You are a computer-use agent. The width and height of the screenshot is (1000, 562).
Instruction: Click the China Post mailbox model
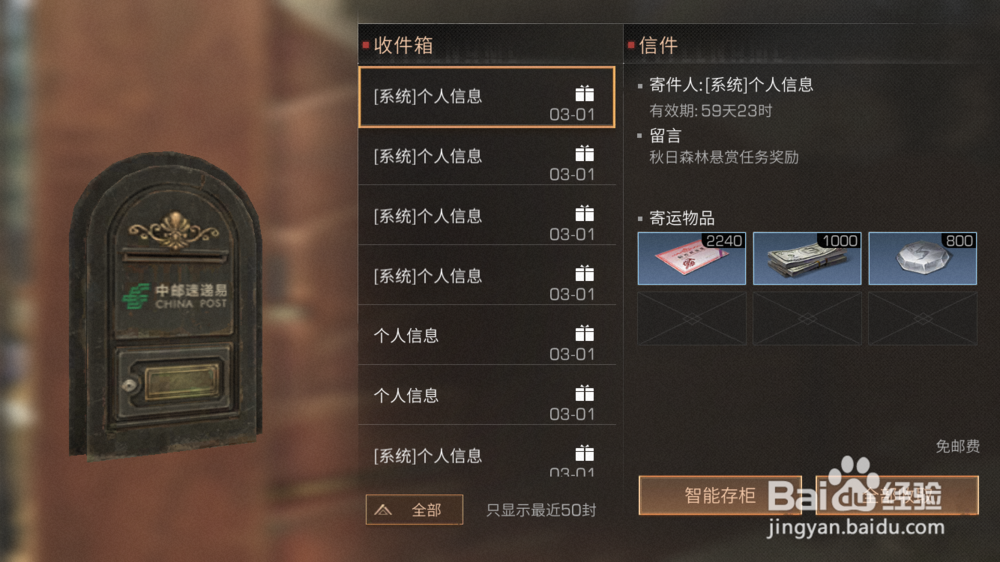click(x=166, y=305)
